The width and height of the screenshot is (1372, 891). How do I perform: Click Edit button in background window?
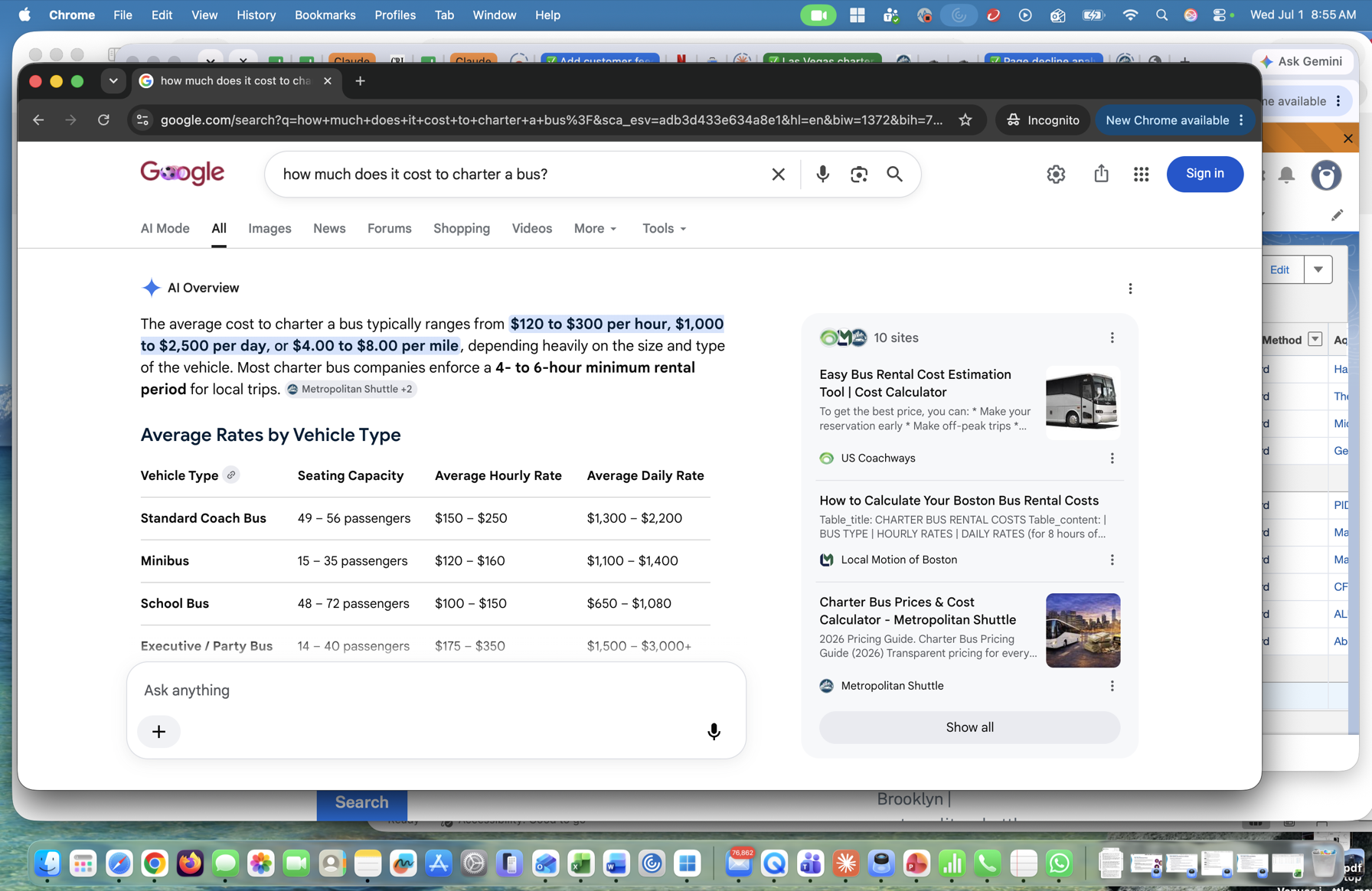tap(1279, 269)
